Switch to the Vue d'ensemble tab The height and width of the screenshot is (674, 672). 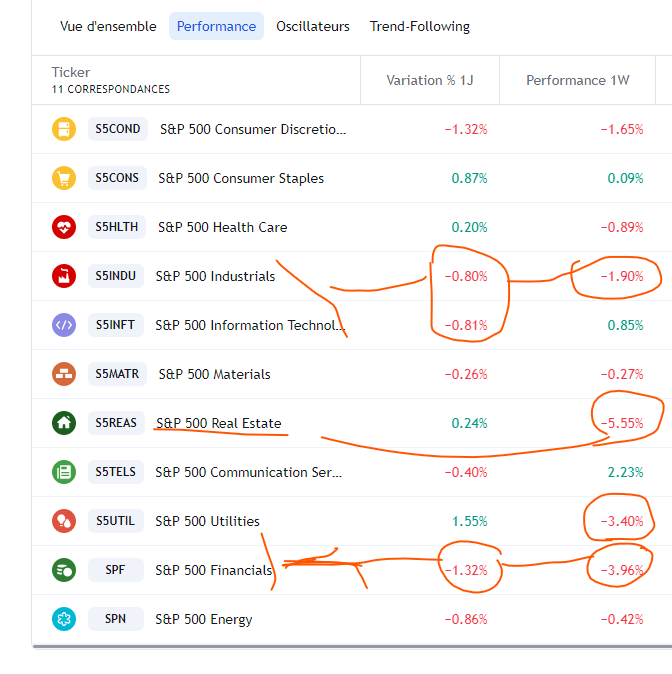(x=108, y=26)
